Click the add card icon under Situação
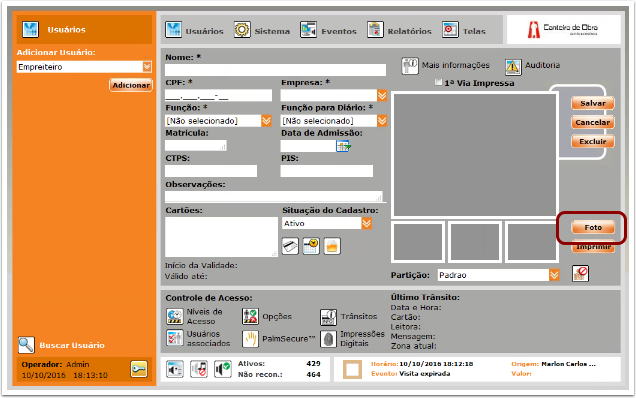636x398 pixels. tap(290, 246)
